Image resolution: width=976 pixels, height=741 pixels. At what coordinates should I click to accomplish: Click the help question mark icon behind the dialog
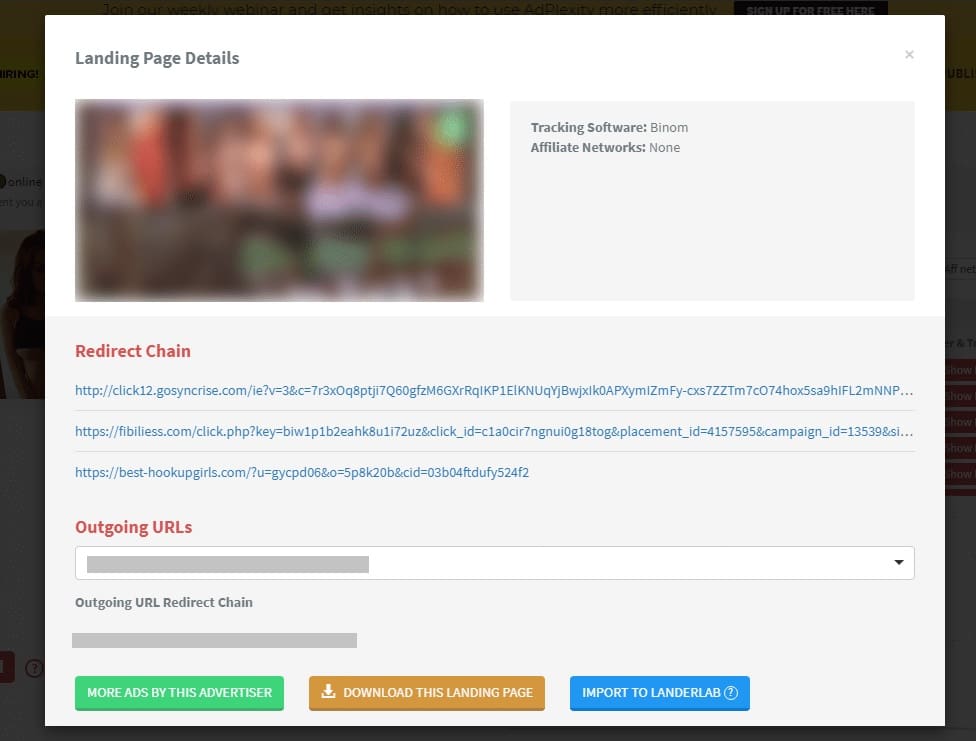(x=34, y=668)
